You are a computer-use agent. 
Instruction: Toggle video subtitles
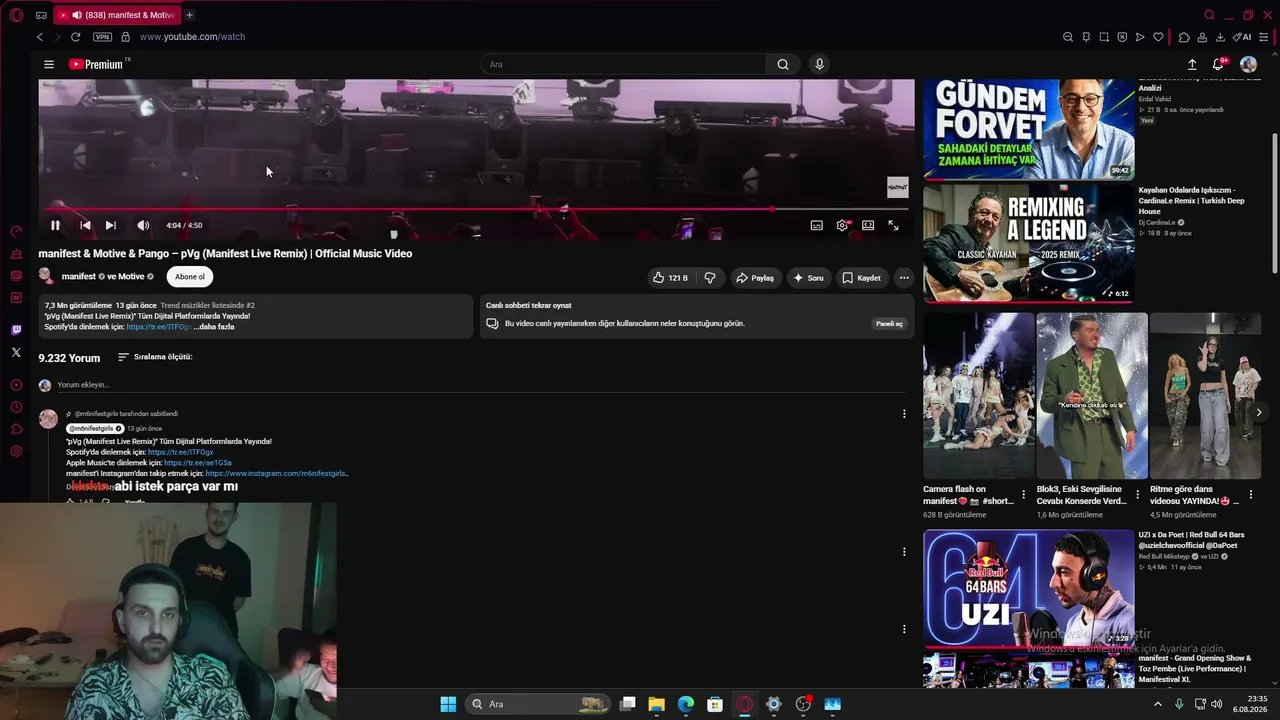tap(816, 225)
